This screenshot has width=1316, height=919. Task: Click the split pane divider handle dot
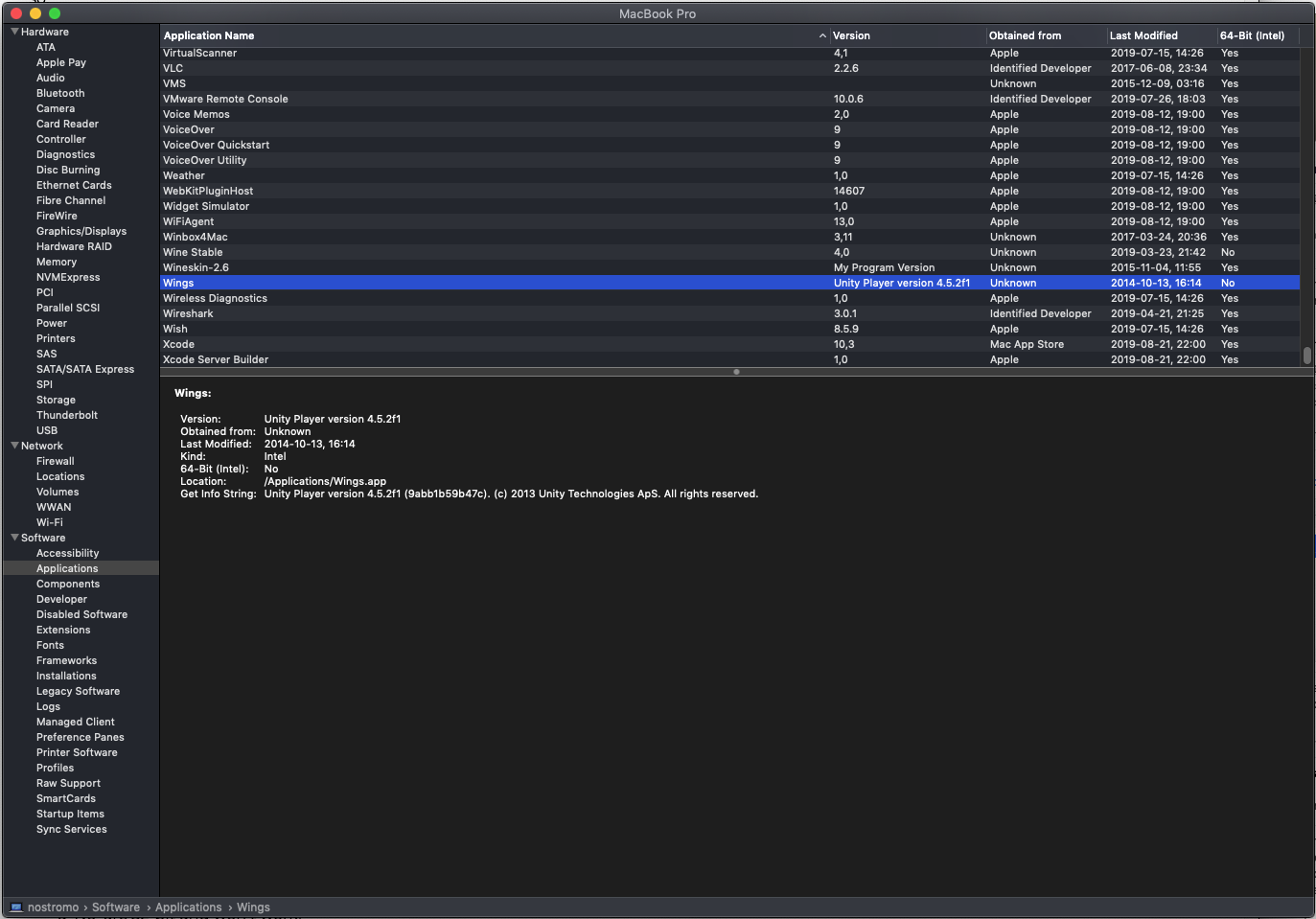tap(736, 372)
